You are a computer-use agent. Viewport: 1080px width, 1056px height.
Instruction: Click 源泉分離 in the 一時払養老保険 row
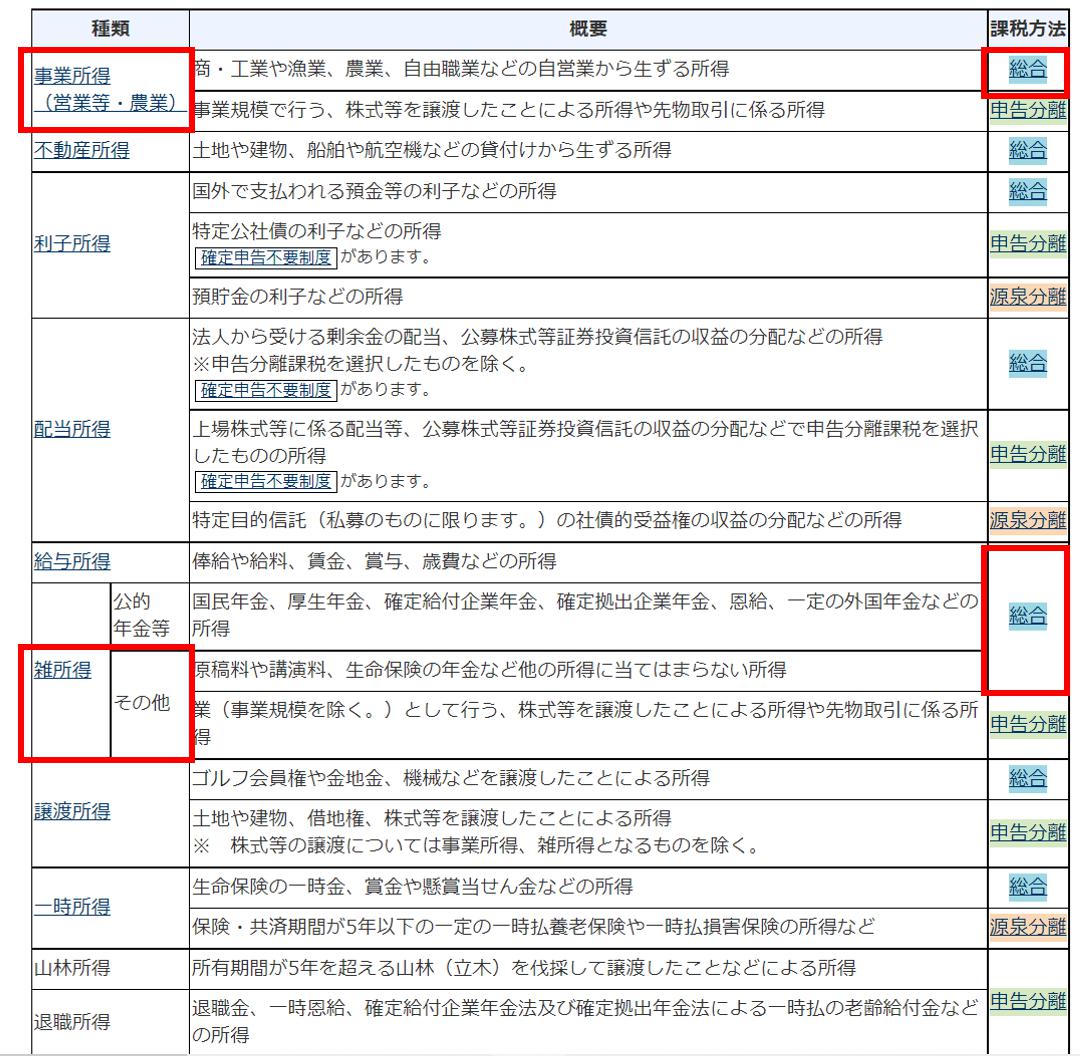tap(1029, 925)
